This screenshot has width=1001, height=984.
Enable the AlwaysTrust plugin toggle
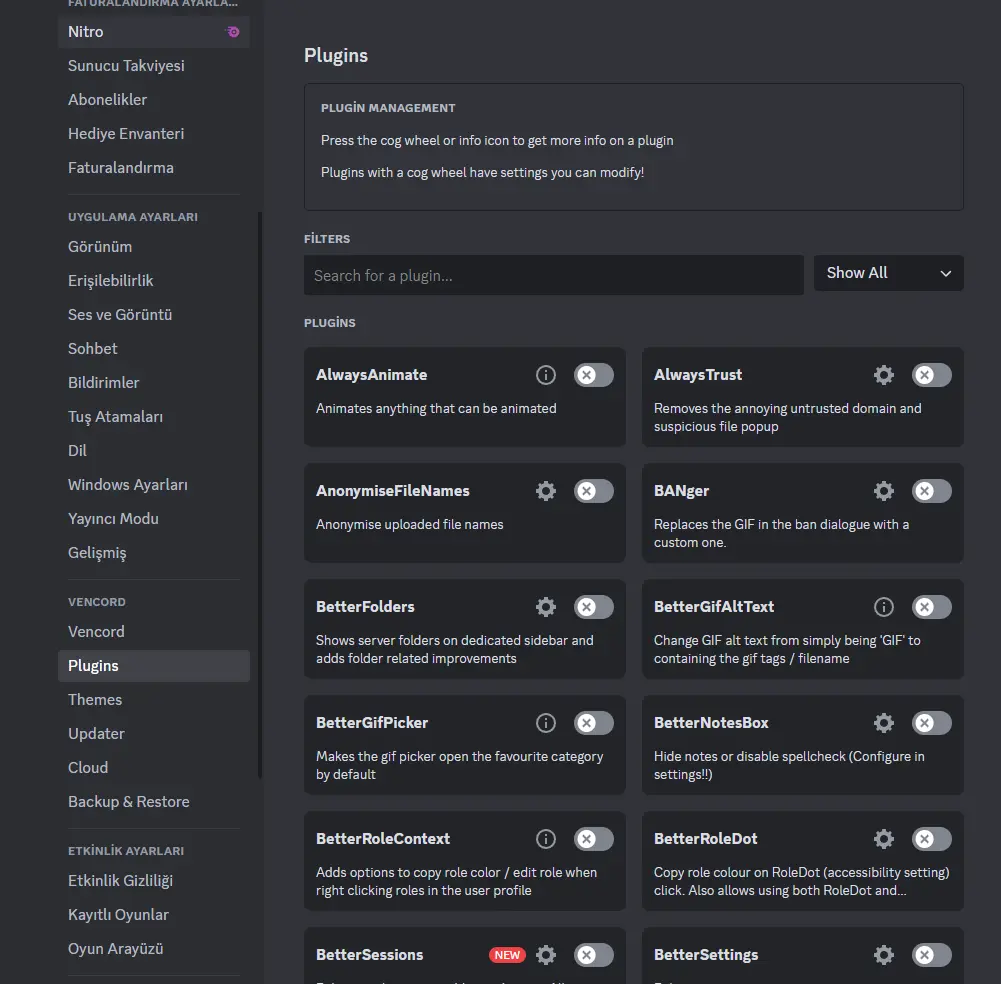pyautogui.click(x=931, y=375)
